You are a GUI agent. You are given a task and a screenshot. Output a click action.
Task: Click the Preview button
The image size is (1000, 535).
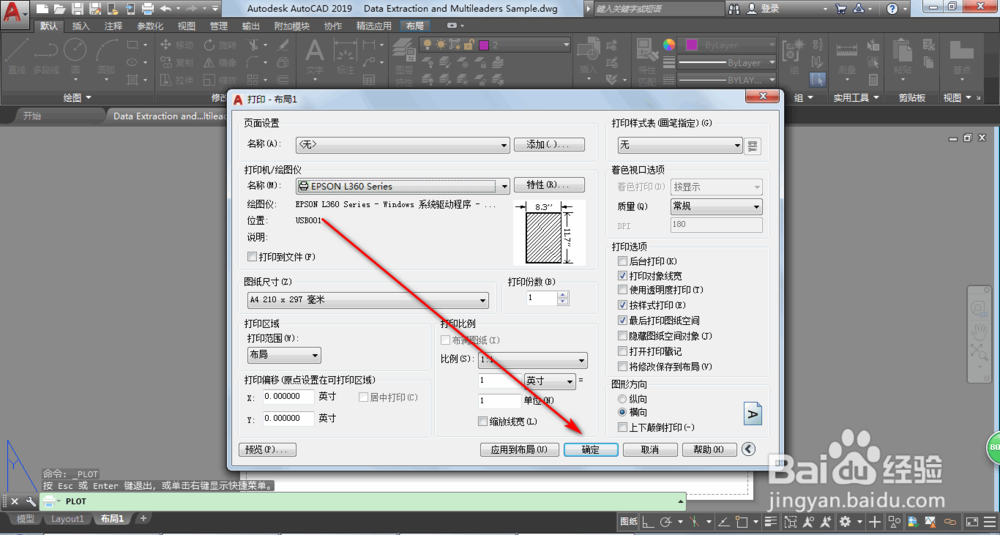pyautogui.click(x=267, y=450)
